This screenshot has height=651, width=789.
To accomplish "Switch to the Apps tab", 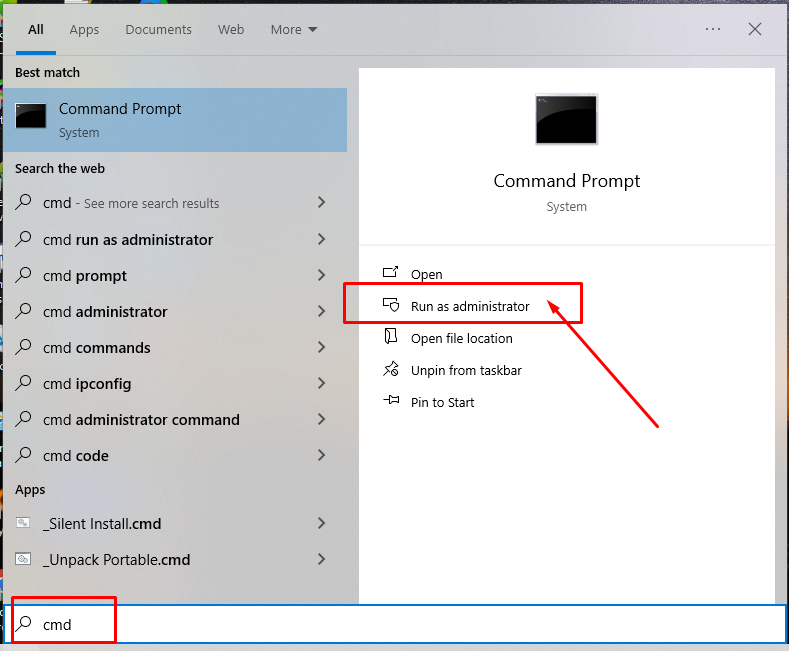I will click(84, 30).
